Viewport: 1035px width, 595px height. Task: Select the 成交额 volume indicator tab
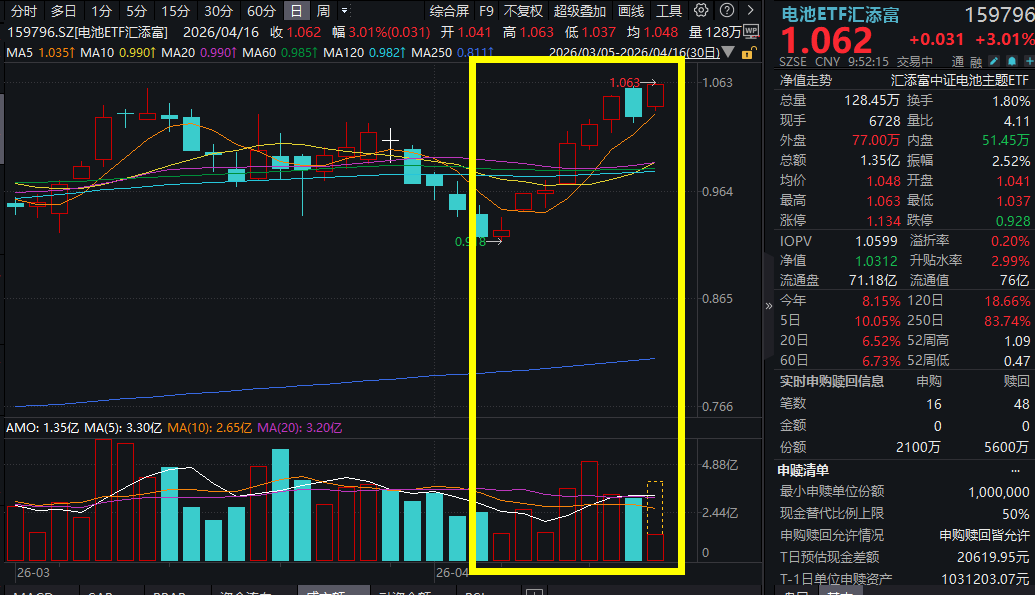[333, 590]
